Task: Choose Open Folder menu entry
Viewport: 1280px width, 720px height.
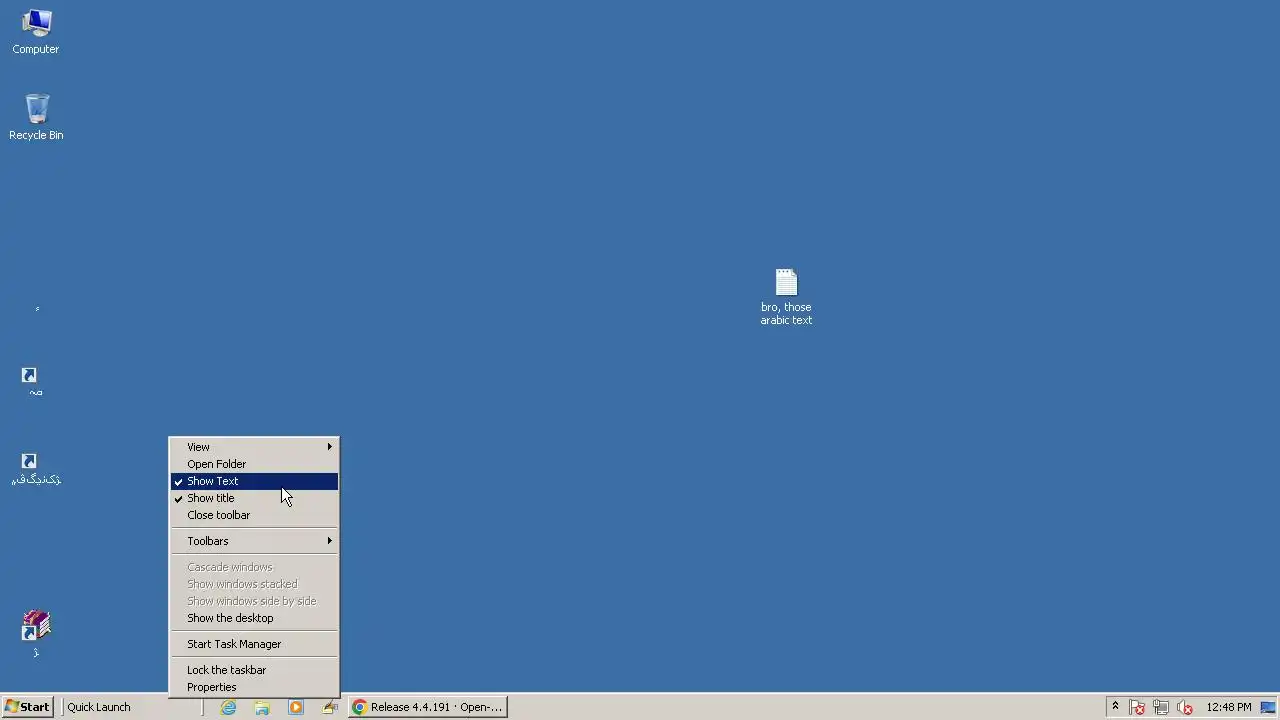Action: (x=254, y=464)
